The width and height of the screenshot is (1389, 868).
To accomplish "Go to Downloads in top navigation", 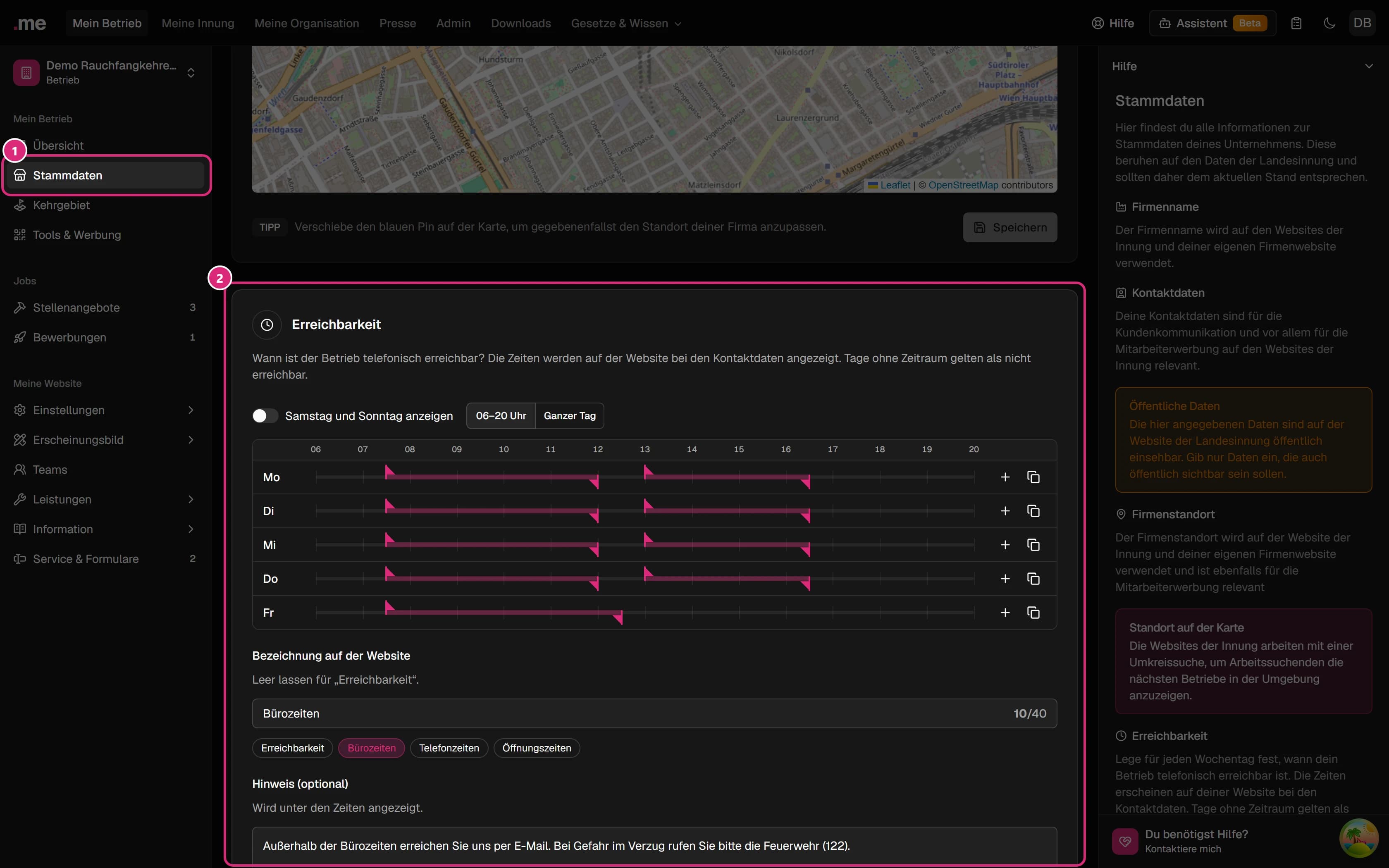I will click(x=520, y=24).
